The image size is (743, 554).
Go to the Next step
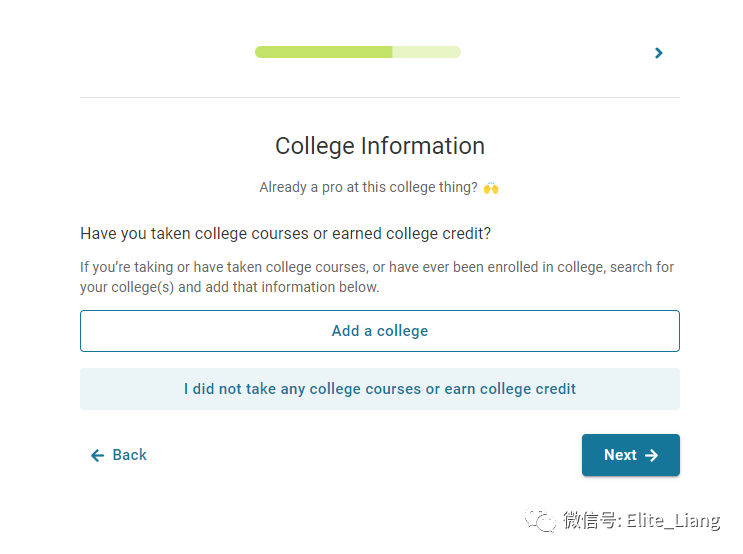click(631, 455)
